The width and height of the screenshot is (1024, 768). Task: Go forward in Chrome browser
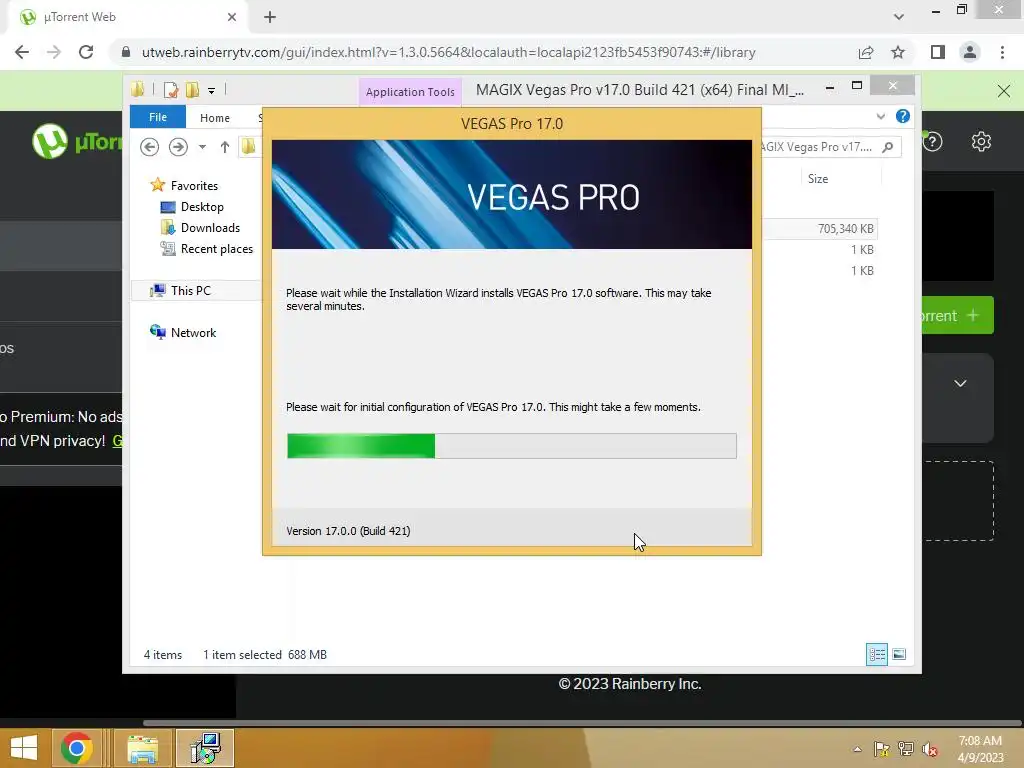54,52
